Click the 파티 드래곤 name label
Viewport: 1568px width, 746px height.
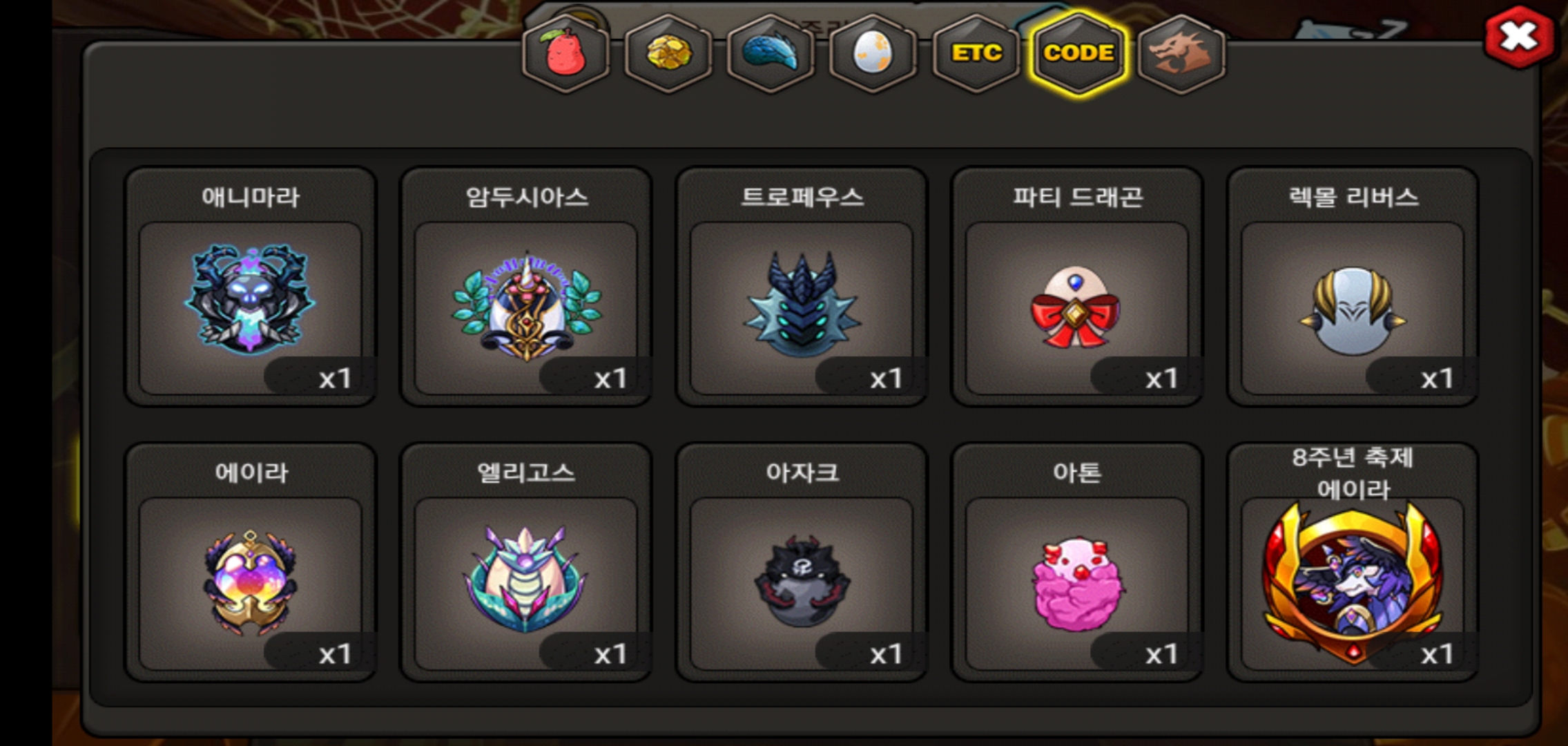(x=1077, y=198)
